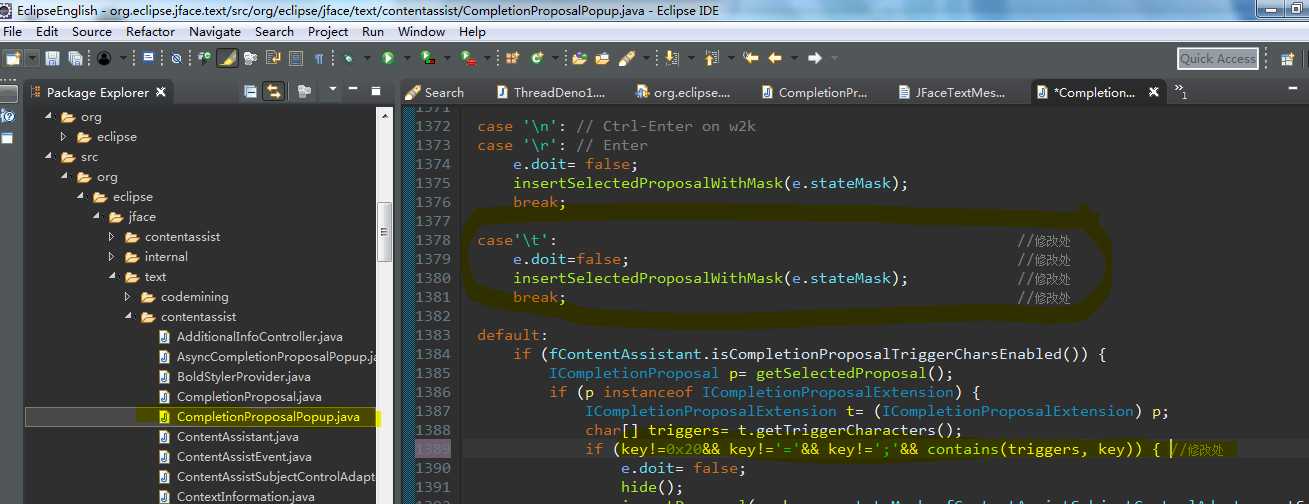Click line number 1378 in editor gutter
This screenshot has height=504, width=1309.
pos(433,241)
